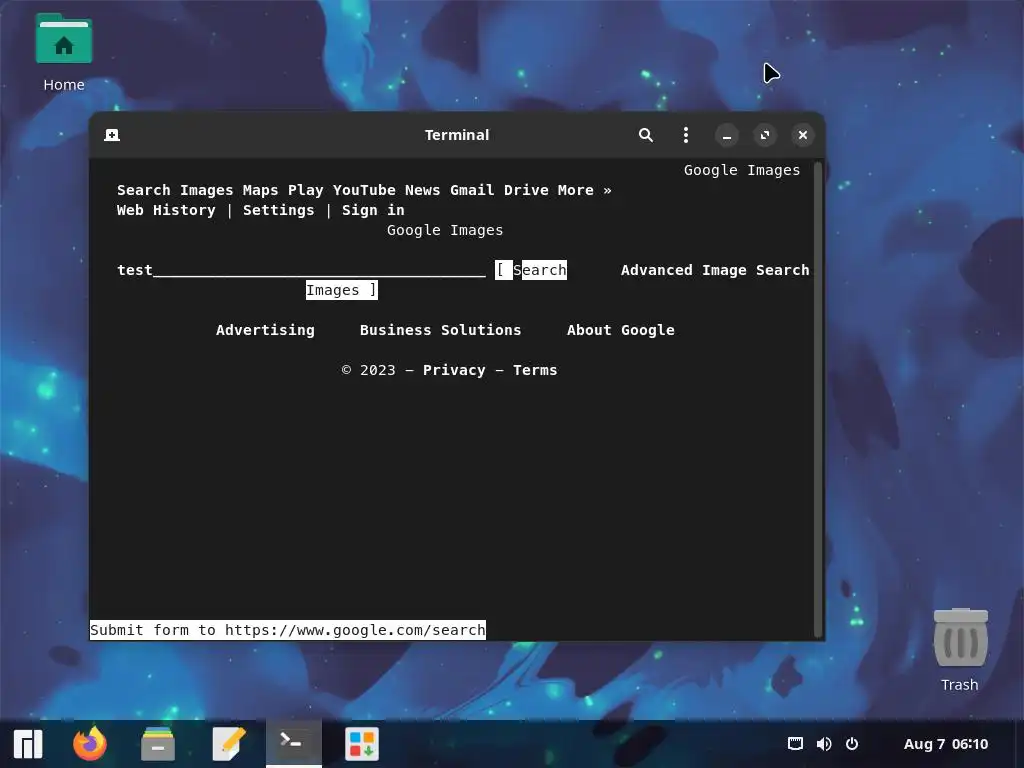Follow the Images link in the top navigation
Viewport: 1024px width, 768px height.
coord(206,190)
